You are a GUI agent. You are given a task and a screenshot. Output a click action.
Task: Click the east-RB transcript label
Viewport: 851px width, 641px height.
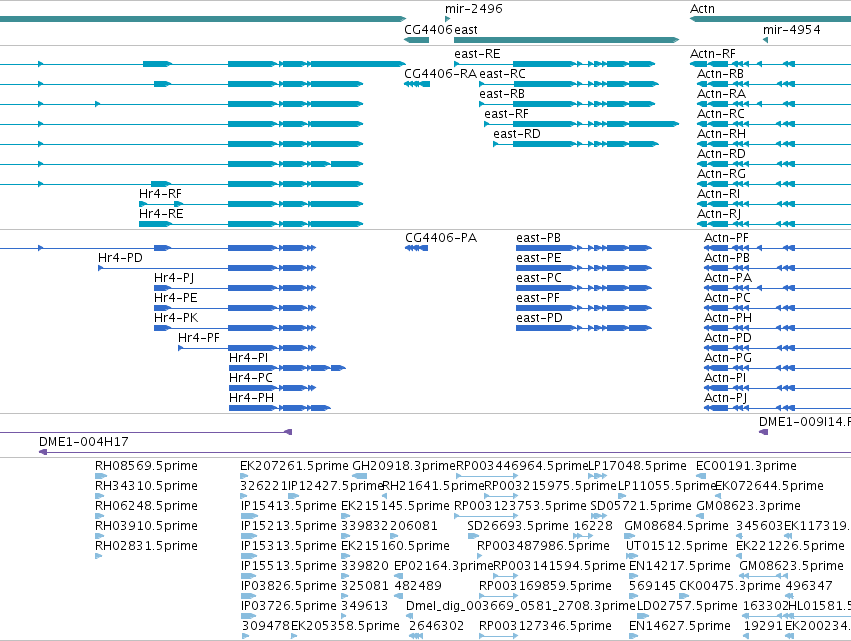(x=502, y=94)
